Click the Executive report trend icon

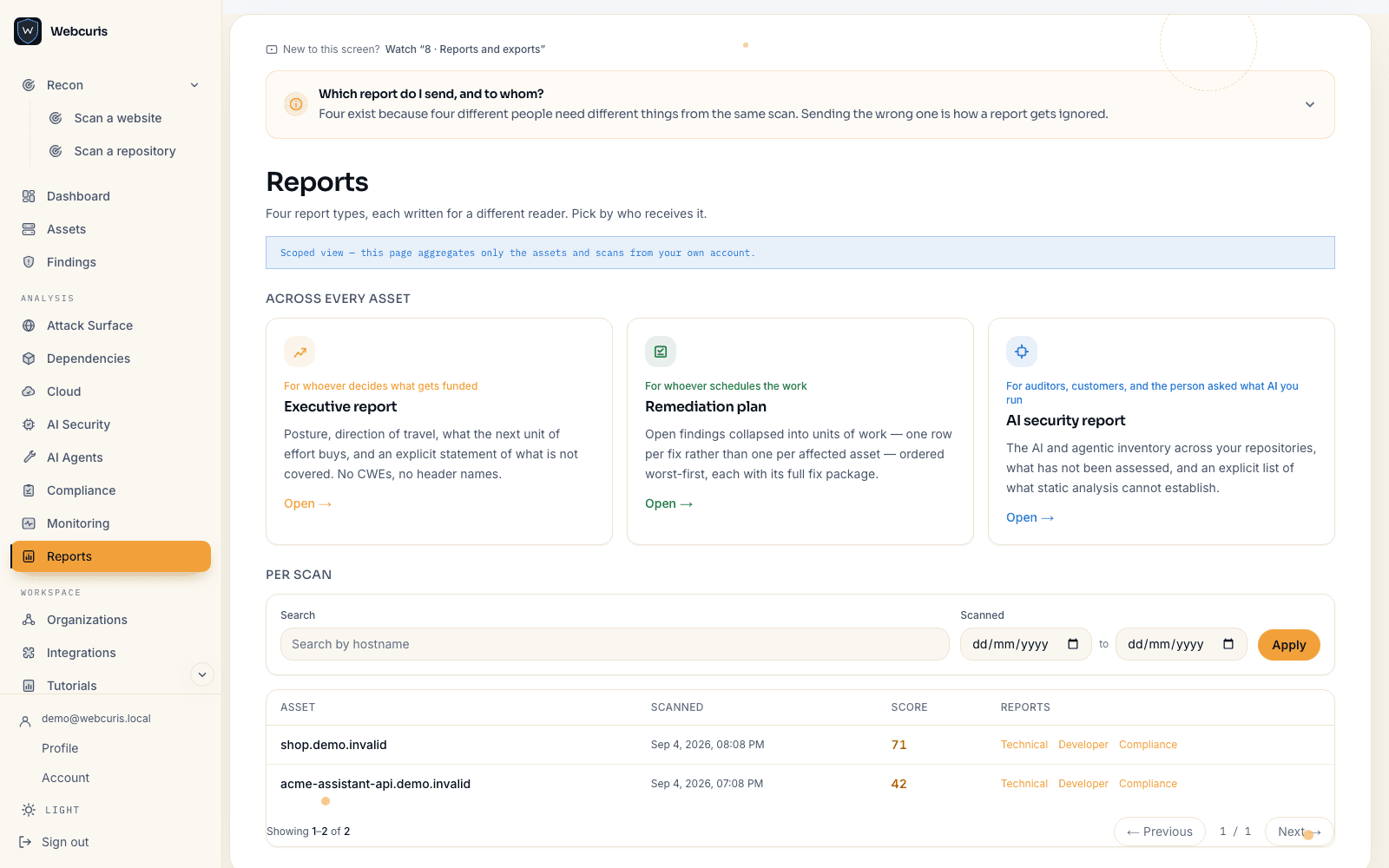pyautogui.click(x=300, y=352)
